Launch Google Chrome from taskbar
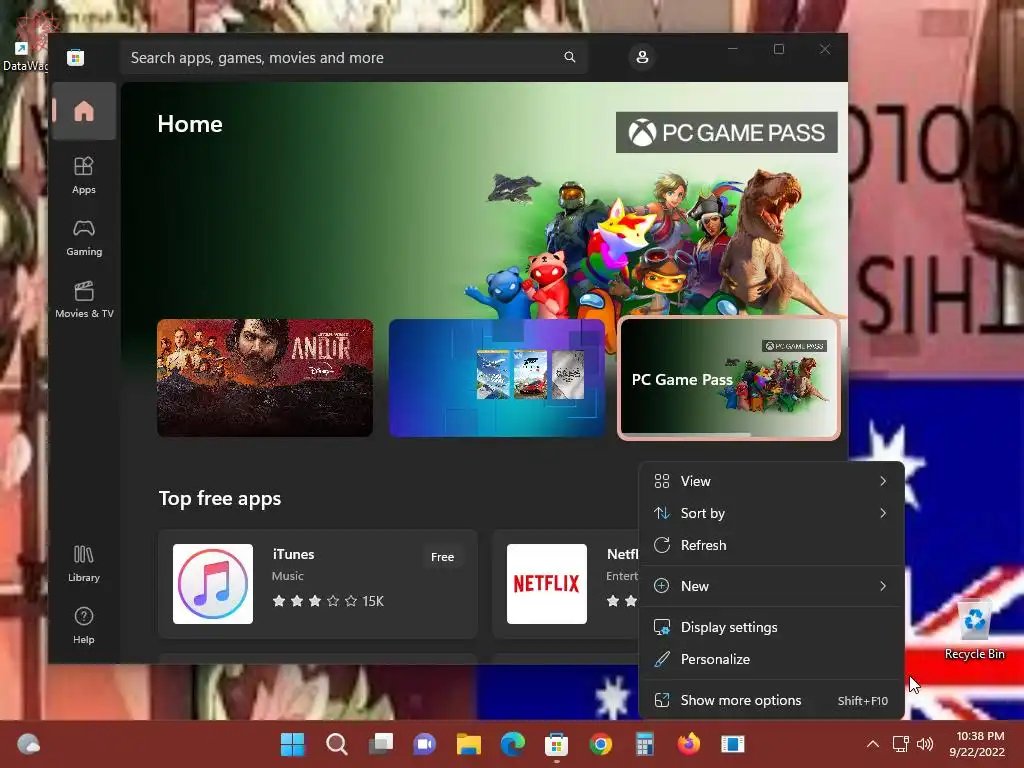Image resolution: width=1024 pixels, height=768 pixels. point(601,744)
